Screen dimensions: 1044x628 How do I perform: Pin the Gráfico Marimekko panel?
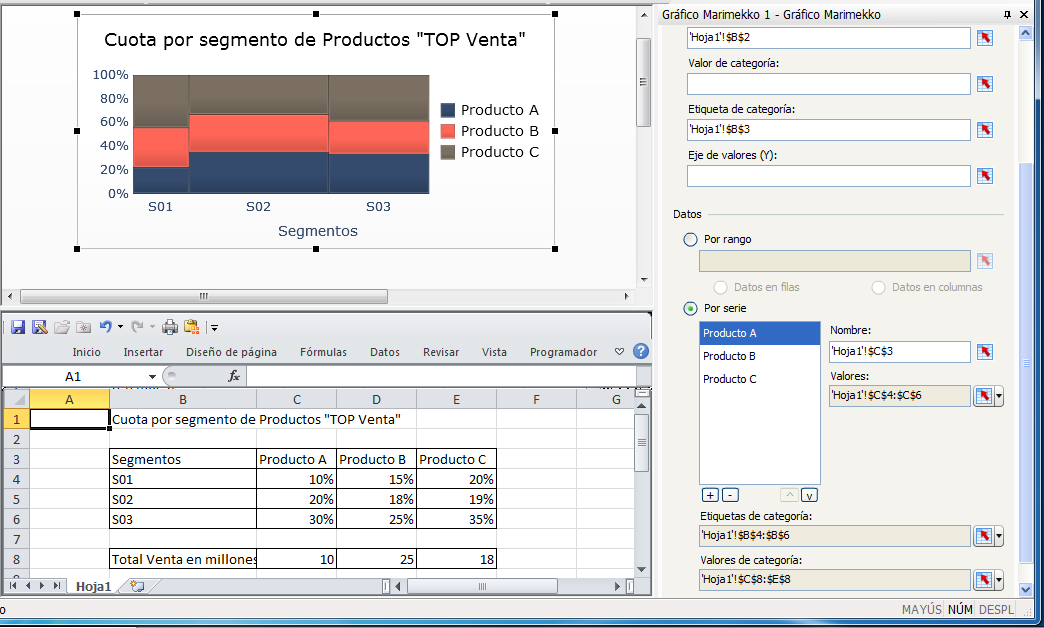(x=1008, y=15)
